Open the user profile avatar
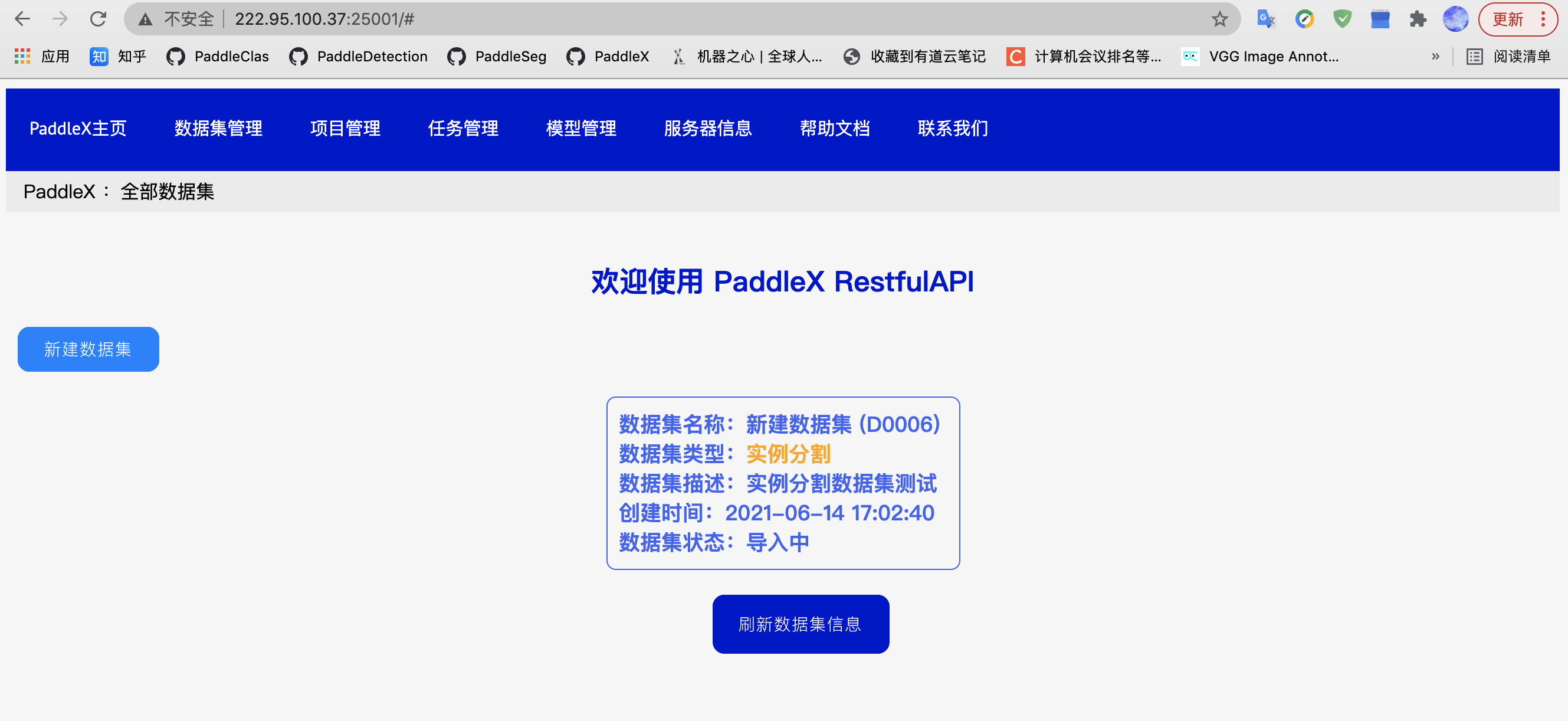The height and width of the screenshot is (721, 1568). [1455, 19]
